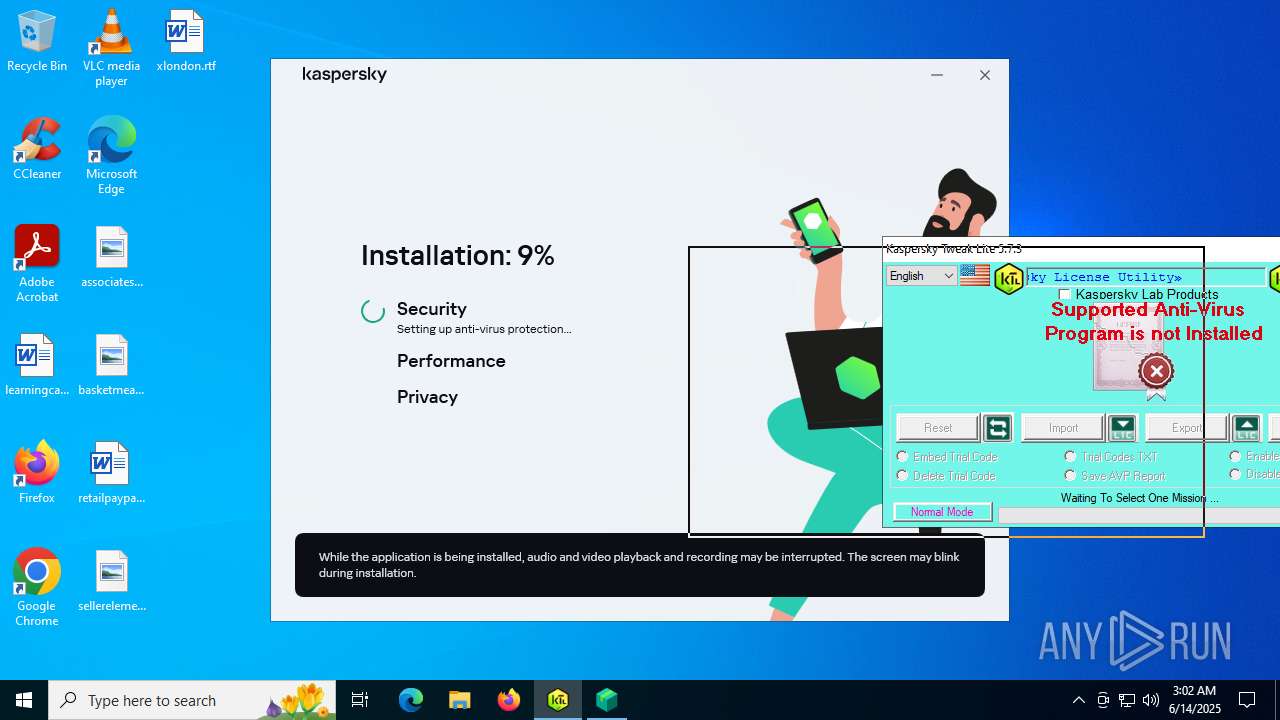Click the US flag icon in Tweak Lite
The height and width of the screenshot is (720, 1280).
[x=974, y=276]
